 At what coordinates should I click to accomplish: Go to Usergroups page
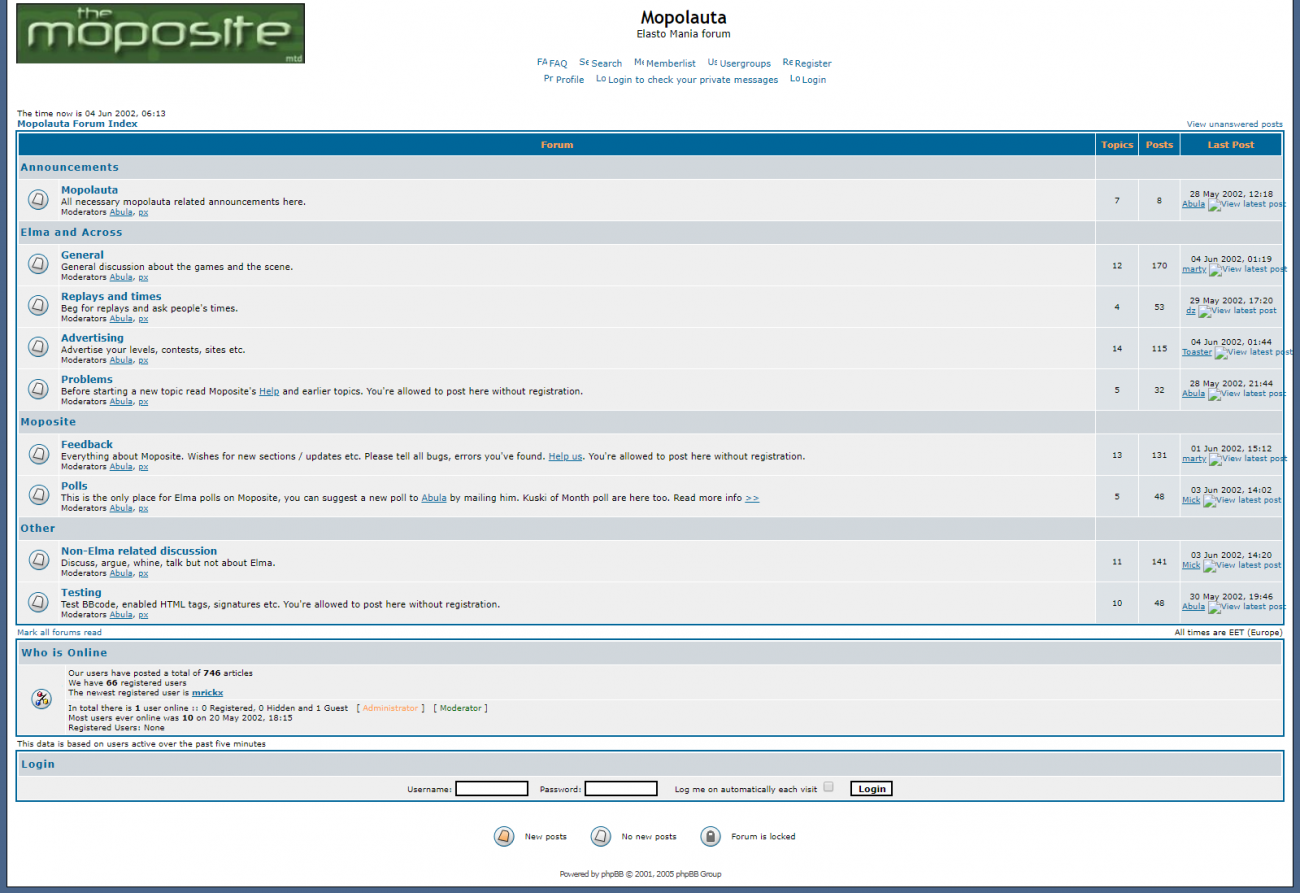click(745, 63)
